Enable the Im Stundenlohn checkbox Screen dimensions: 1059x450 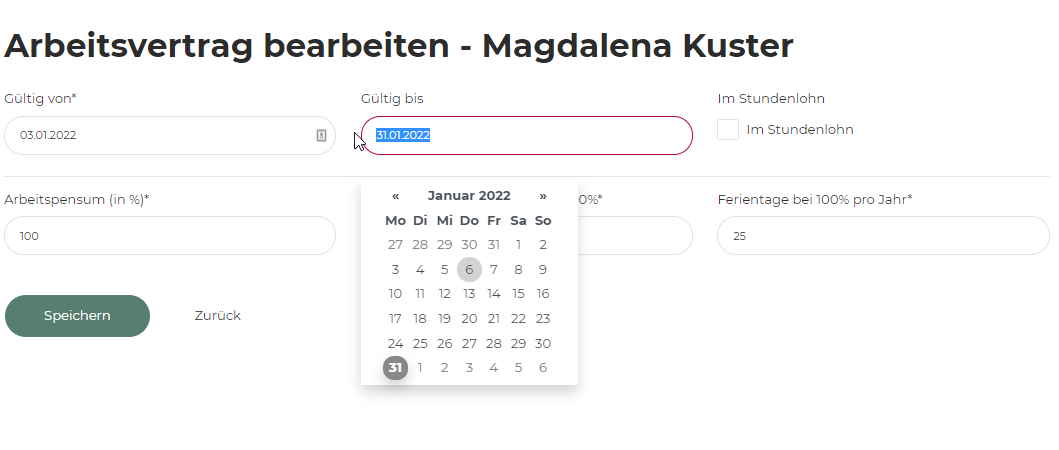(x=728, y=129)
